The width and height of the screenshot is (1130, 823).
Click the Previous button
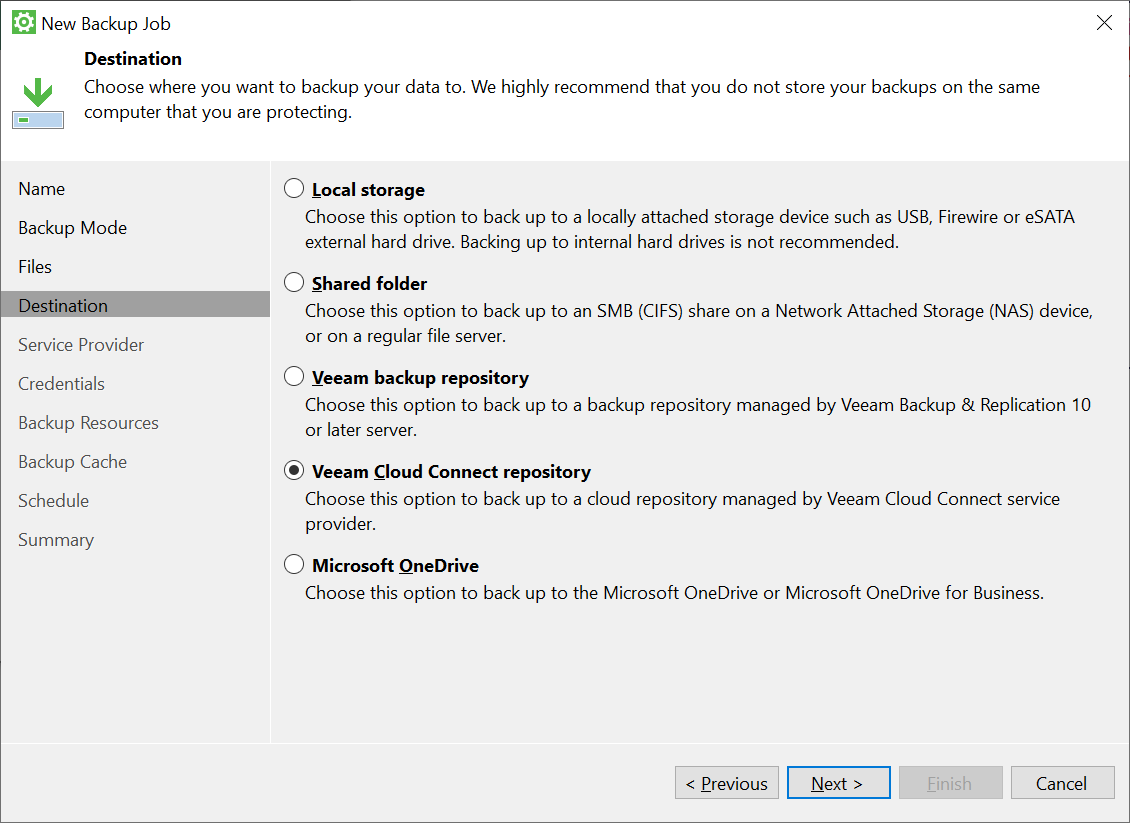(727, 783)
